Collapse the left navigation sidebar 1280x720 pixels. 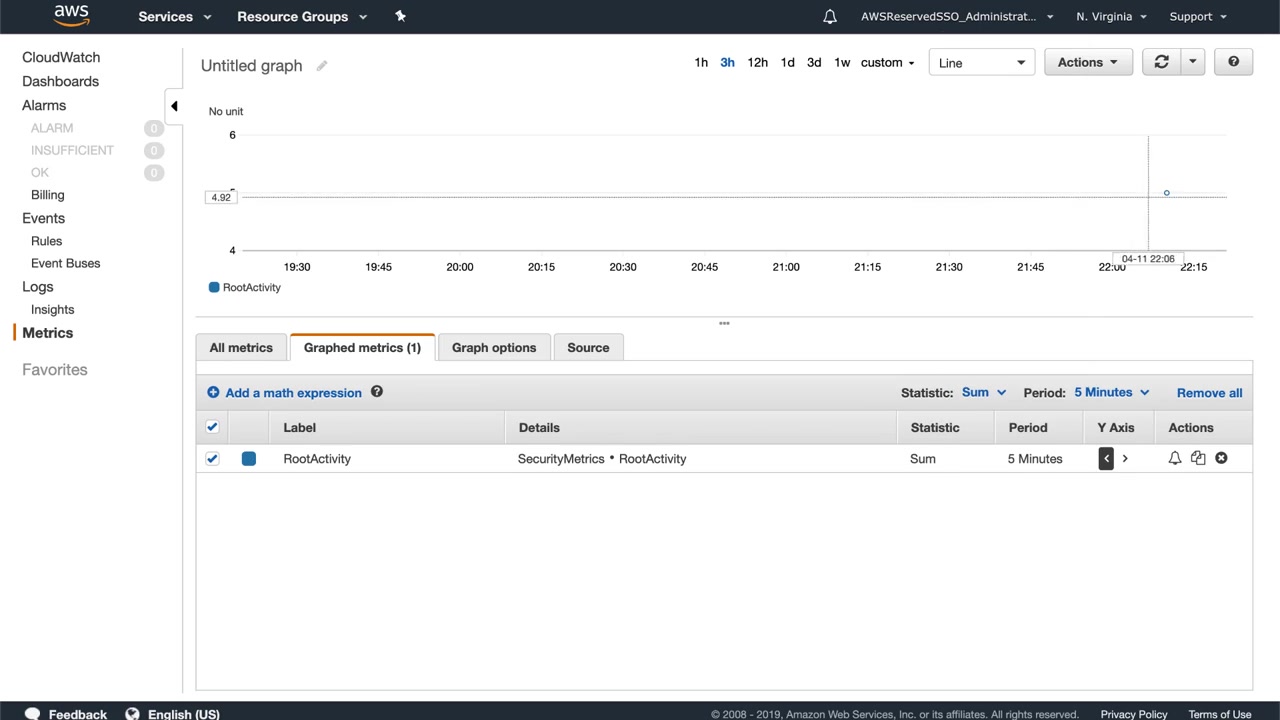[174, 106]
